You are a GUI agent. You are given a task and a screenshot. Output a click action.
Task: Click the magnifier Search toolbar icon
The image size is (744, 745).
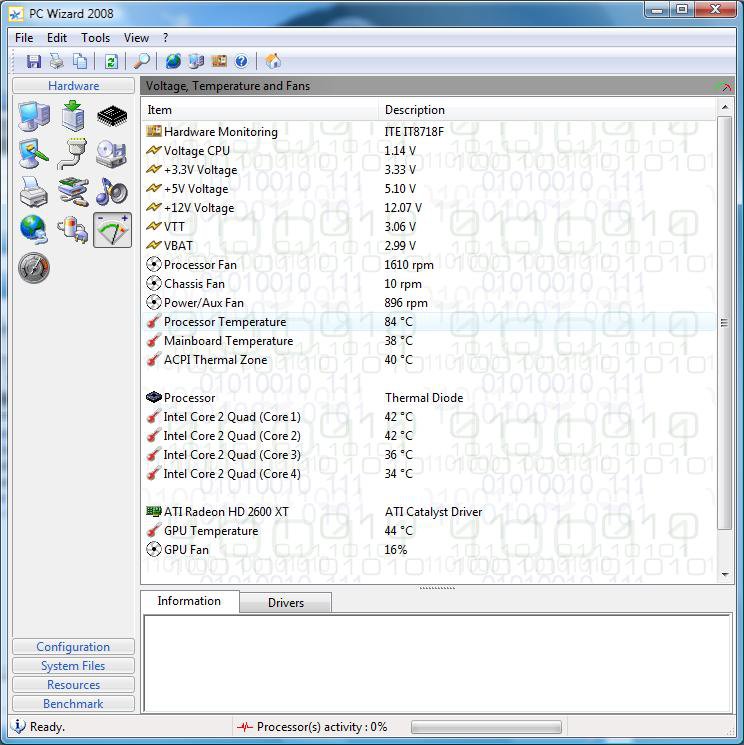tap(142, 61)
